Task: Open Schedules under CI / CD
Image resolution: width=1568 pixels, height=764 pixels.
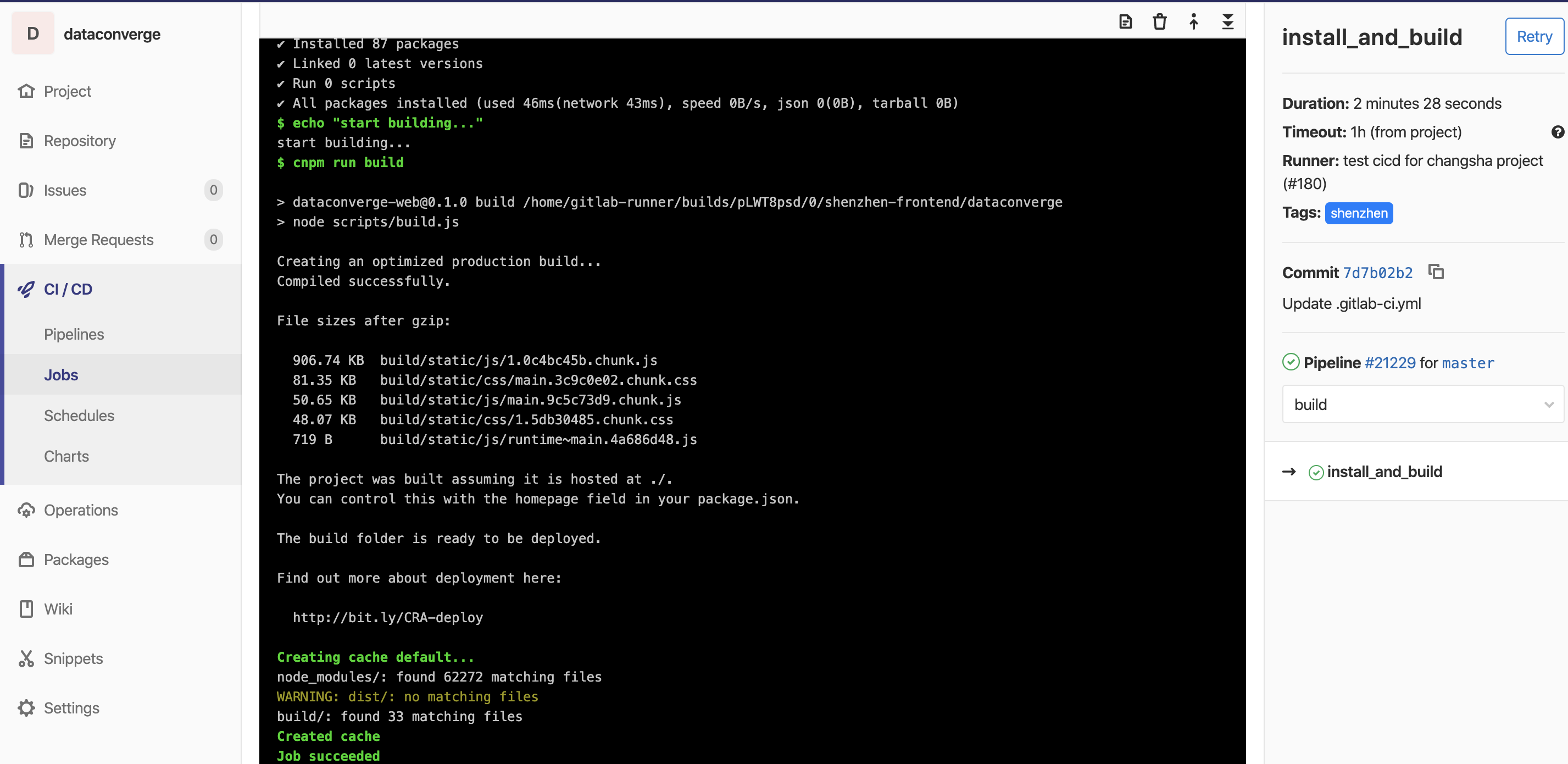Action: (x=79, y=416)
